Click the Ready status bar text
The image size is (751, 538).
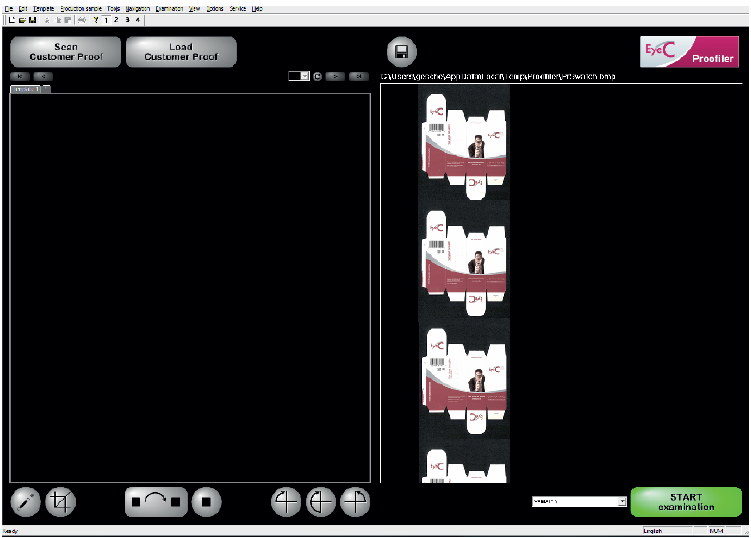(11, 531)
